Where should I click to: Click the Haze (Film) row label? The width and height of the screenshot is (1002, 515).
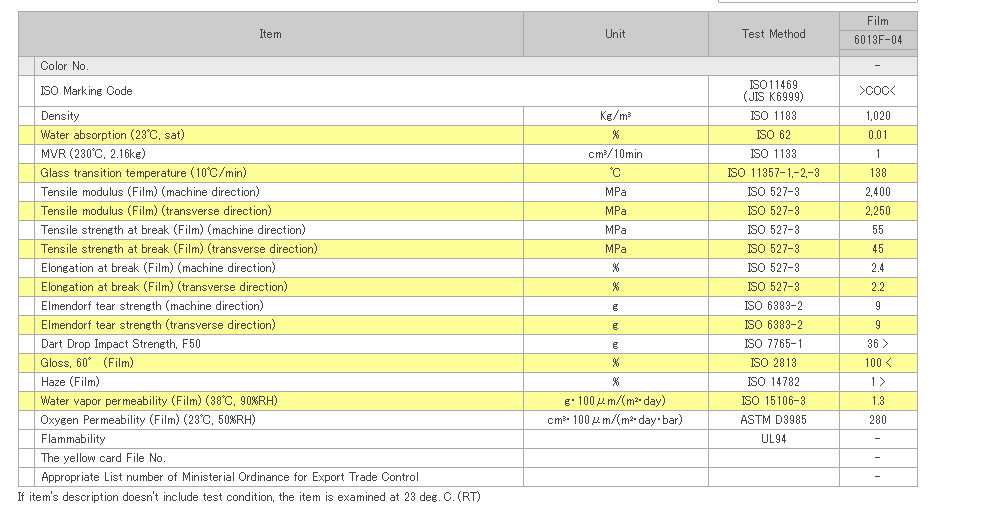[x=70, y=382]
